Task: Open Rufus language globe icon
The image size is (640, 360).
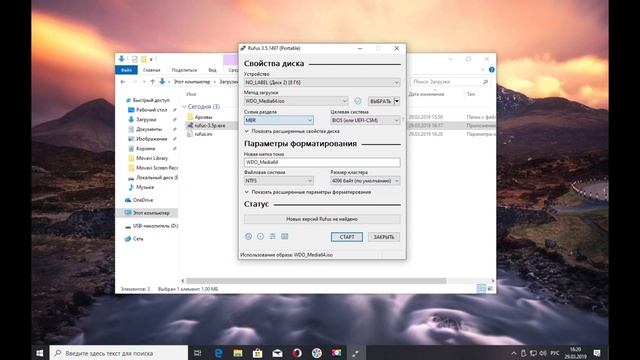Action: click(248, 236)
